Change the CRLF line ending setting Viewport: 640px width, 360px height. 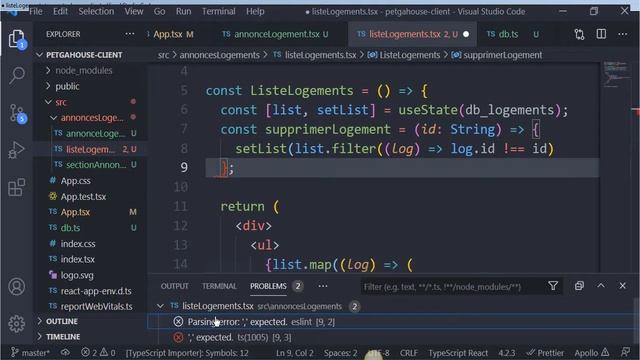409,353
